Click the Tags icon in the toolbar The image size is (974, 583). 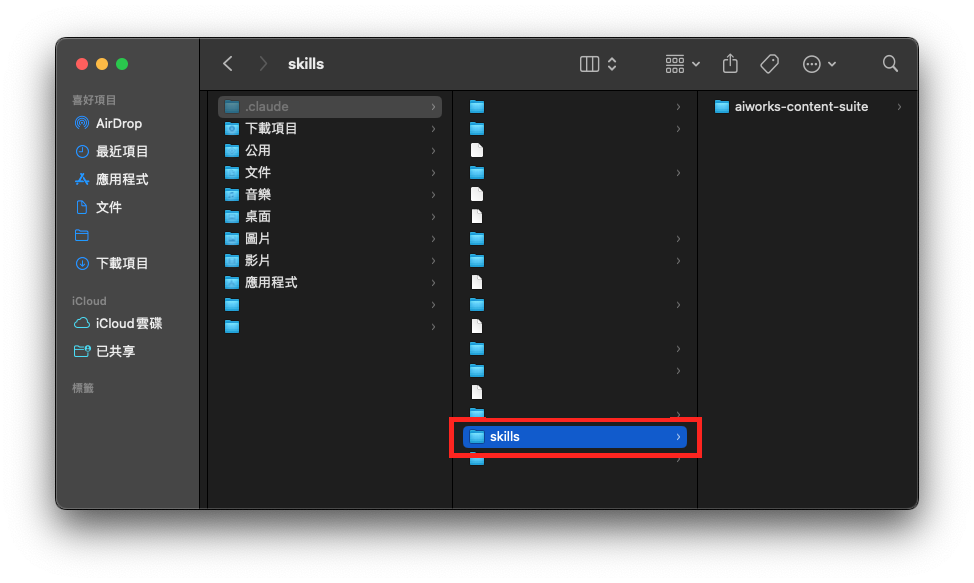tap(769, 63)
